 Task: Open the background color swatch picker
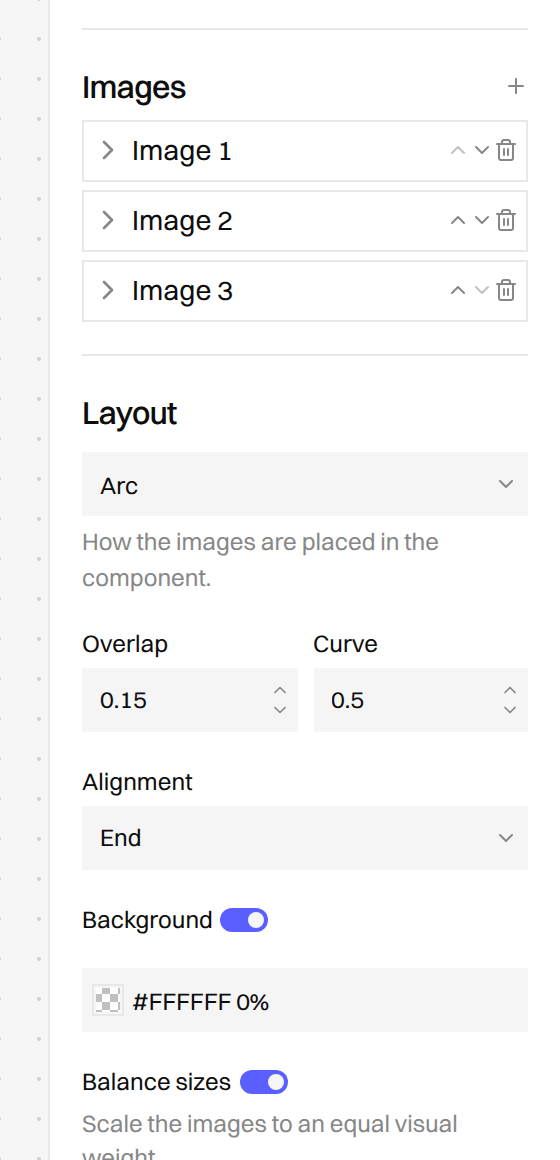[108, 1000]
